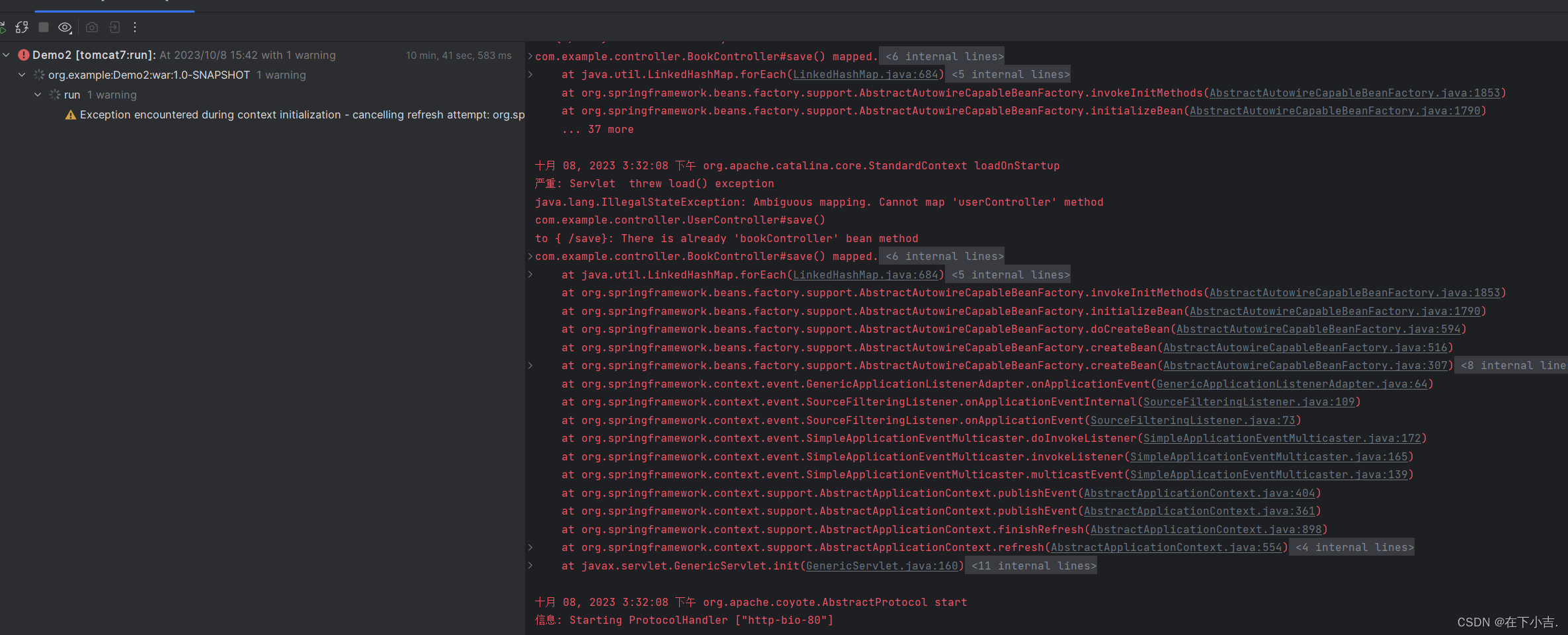Screen dimensions: 1568x635
Task: Click the spinner icon next to run node
Action: pos(55,95)
